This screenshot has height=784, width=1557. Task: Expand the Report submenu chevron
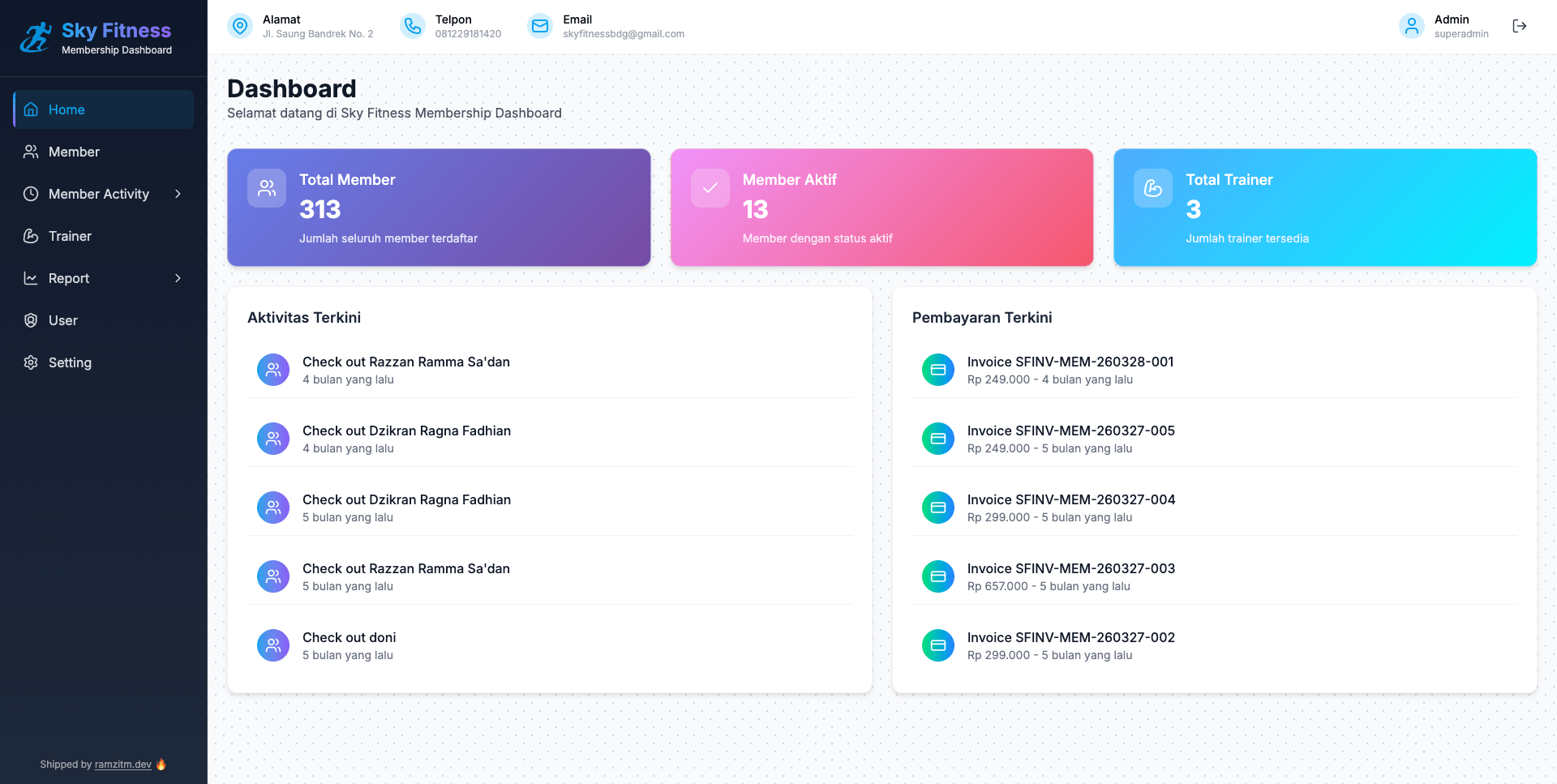point(178,278)
